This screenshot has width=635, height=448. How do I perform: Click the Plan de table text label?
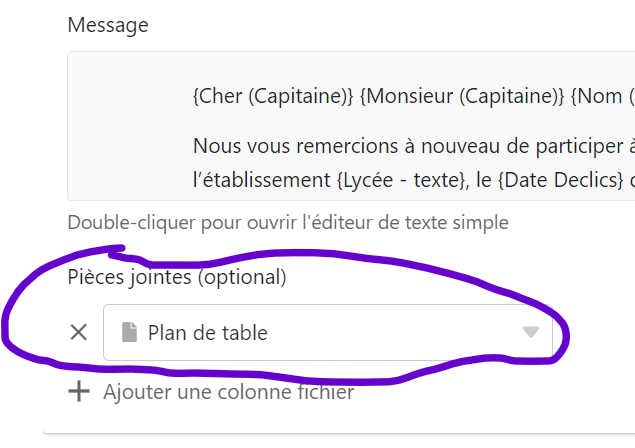208,333
